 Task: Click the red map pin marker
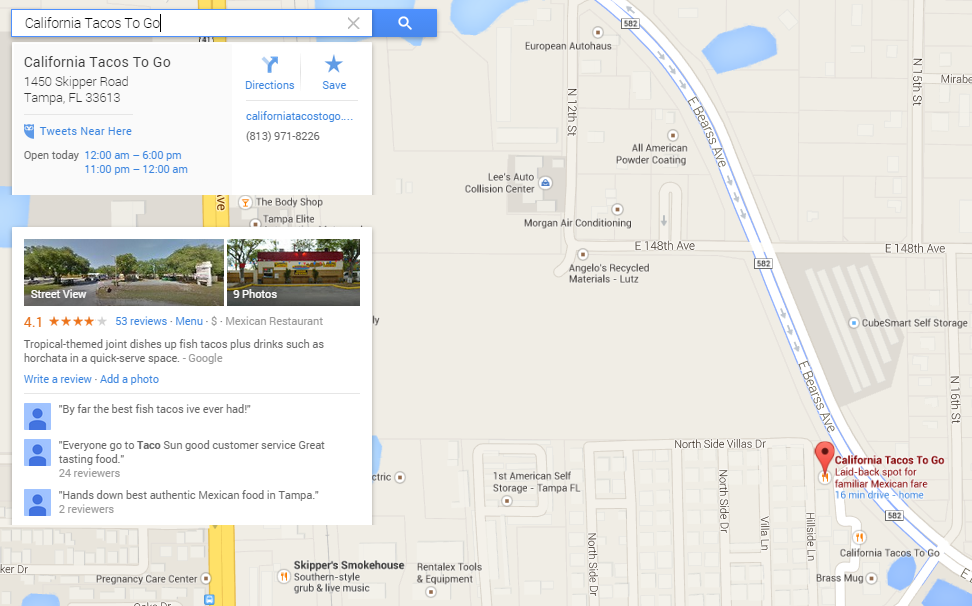coord(824,457)
